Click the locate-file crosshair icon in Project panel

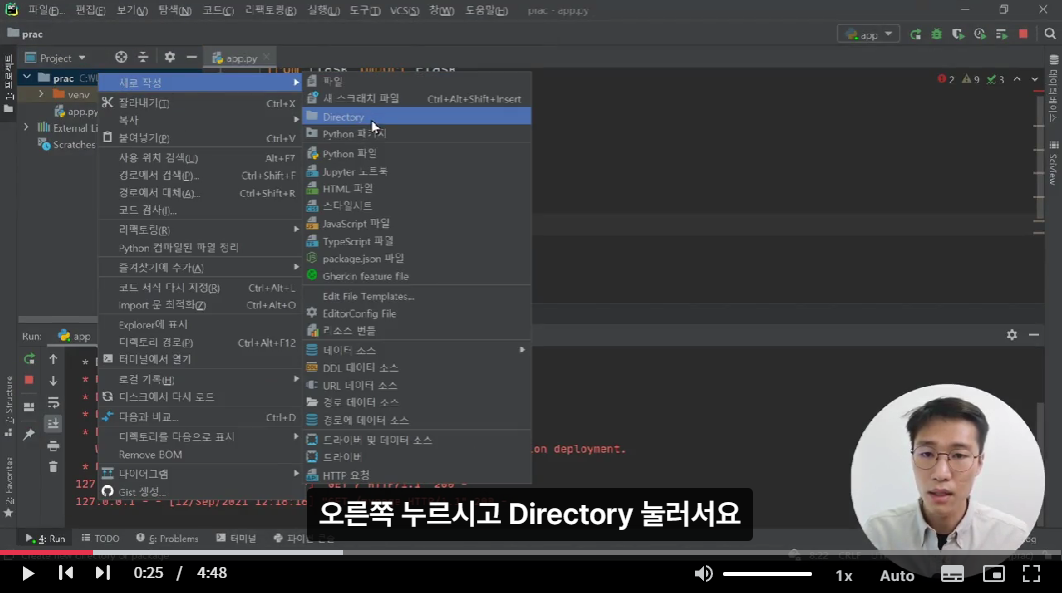click(x=121, y=58)
